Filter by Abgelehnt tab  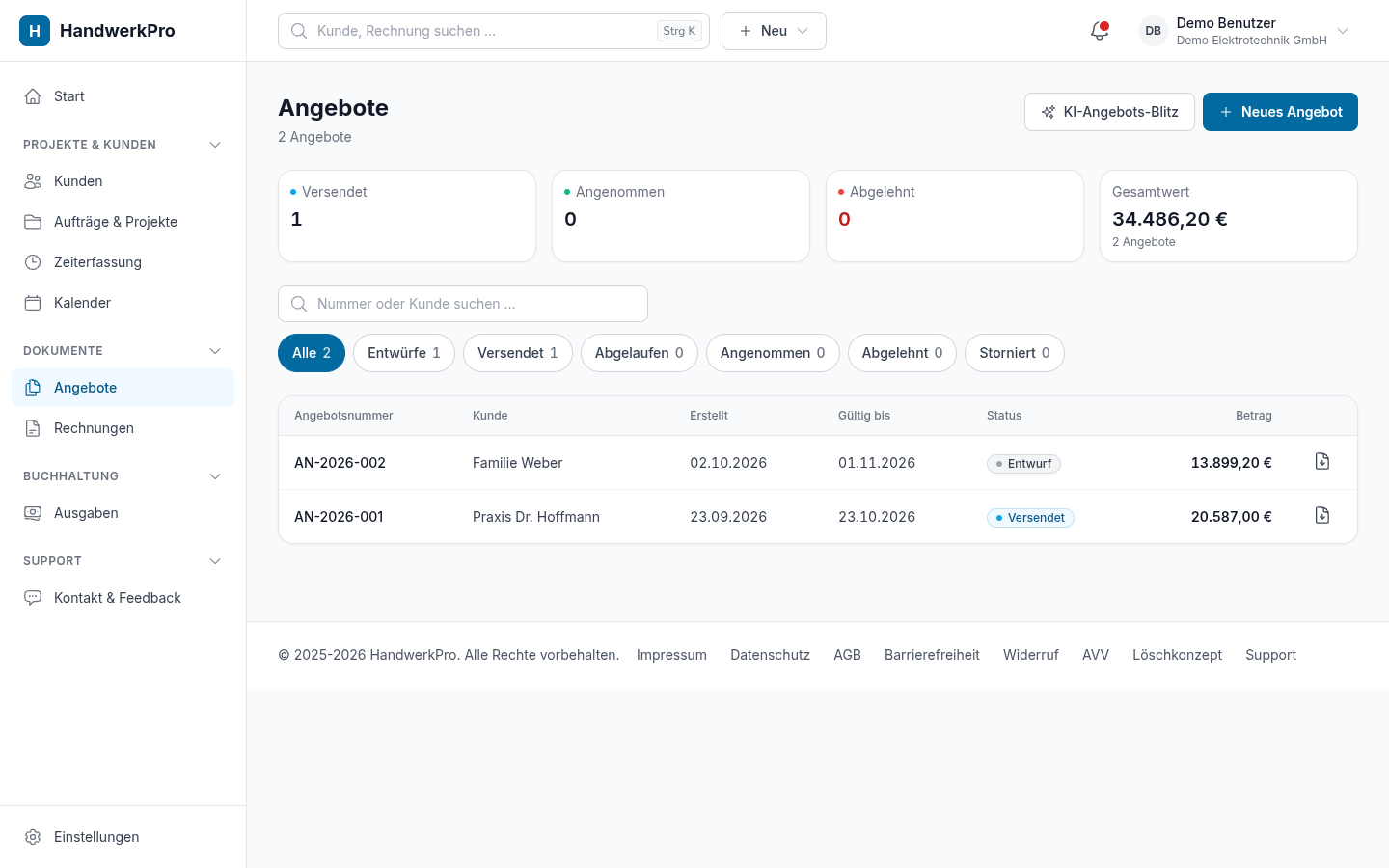point(902,353)
